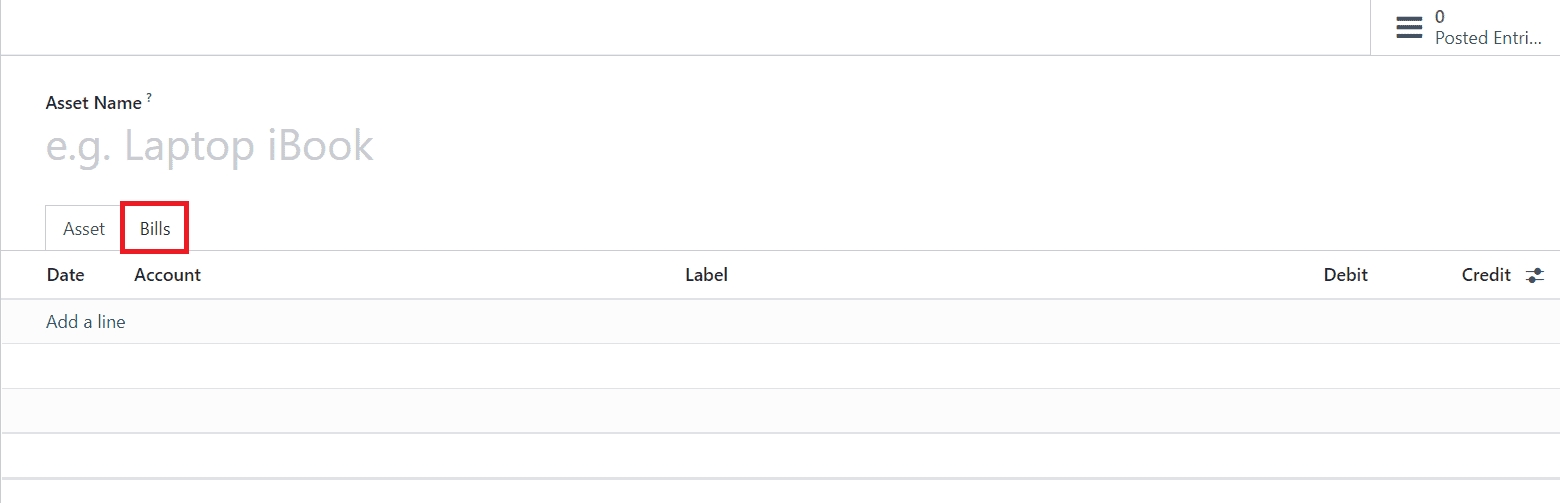Click the bottom empty table row

tap(780, 455)
